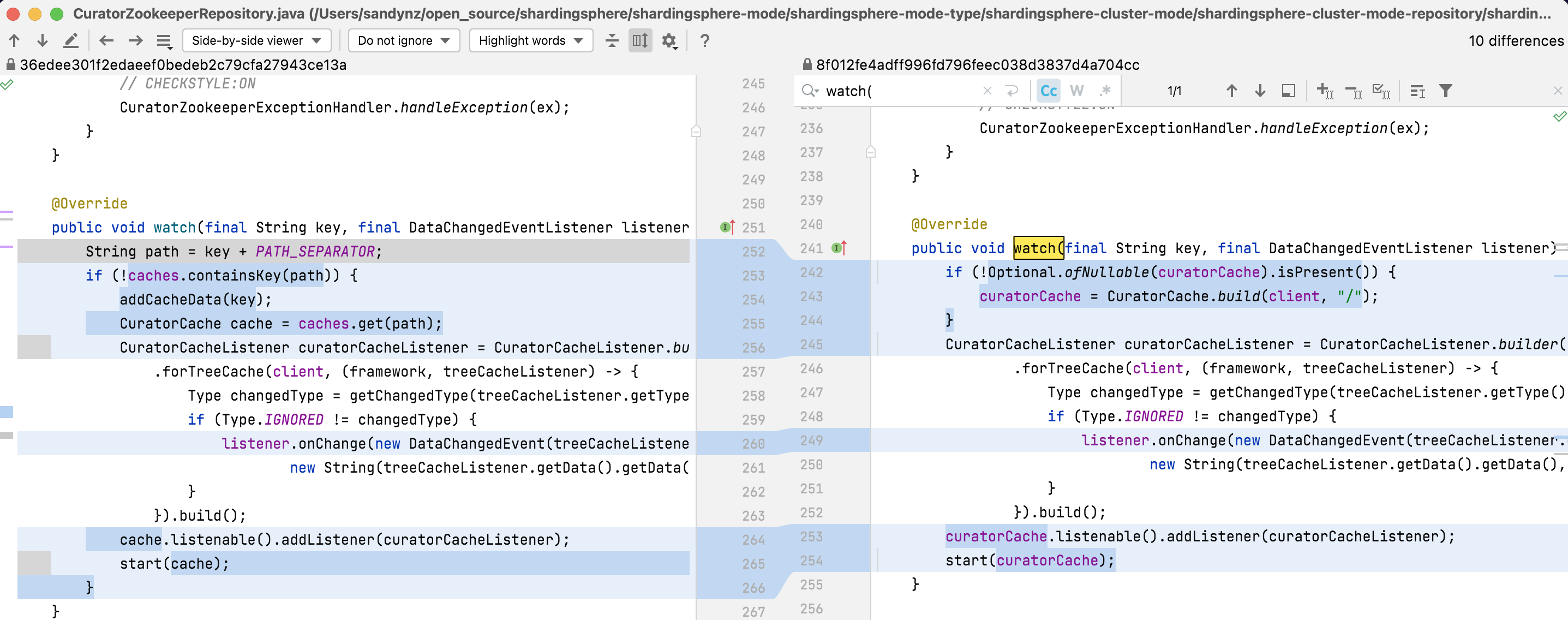Click the filter search results funnel
Screen dimensions: 1568x620
[x=1447, y=91]
